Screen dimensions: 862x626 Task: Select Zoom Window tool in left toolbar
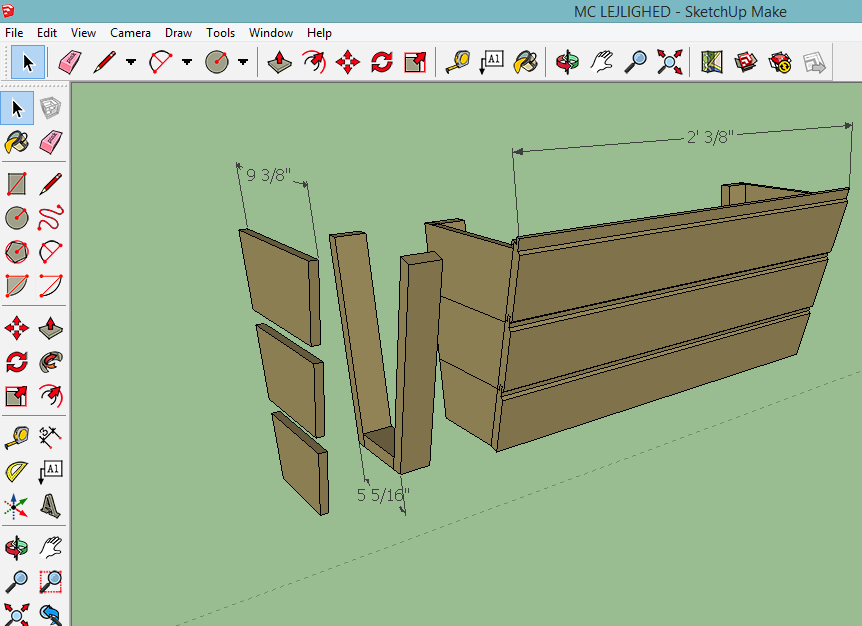click(50, 581)
